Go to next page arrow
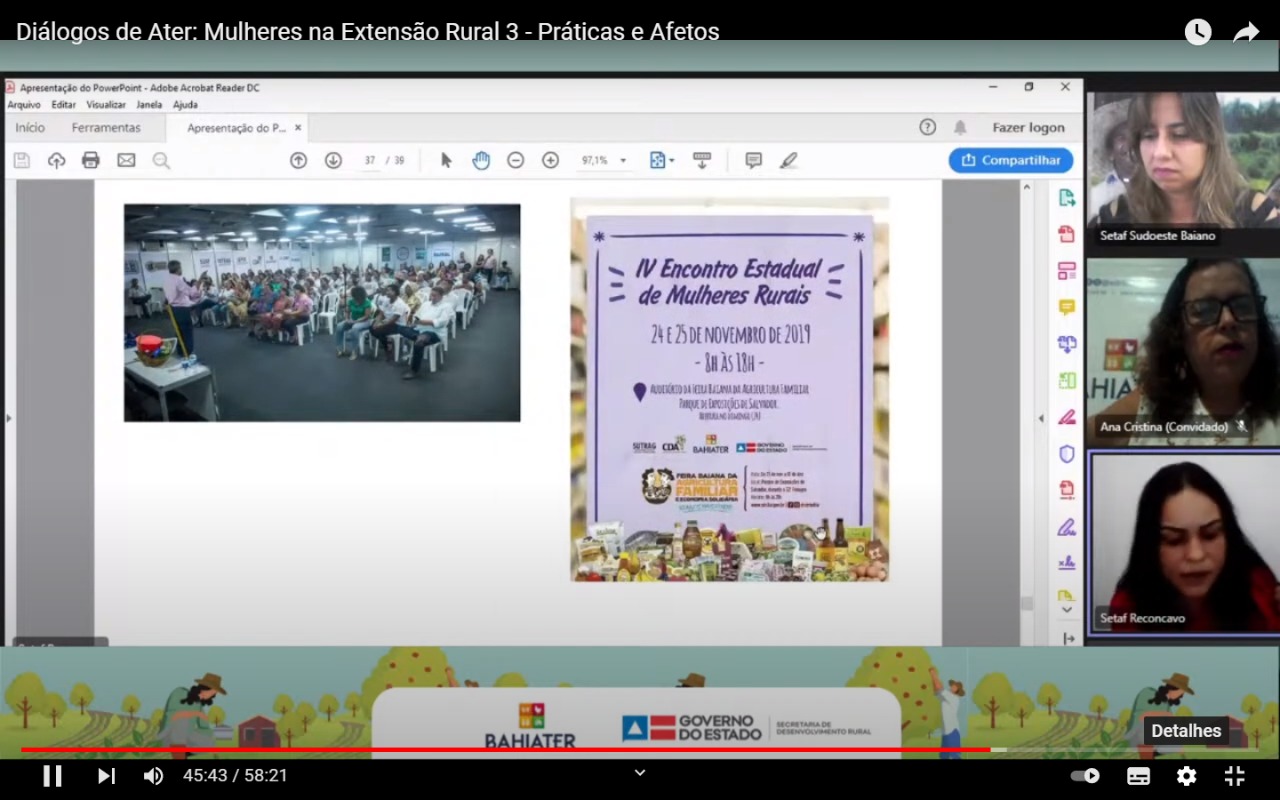The height and width of the screenshot is (800, 1280). pyautogui.click(x=333, y=160)
